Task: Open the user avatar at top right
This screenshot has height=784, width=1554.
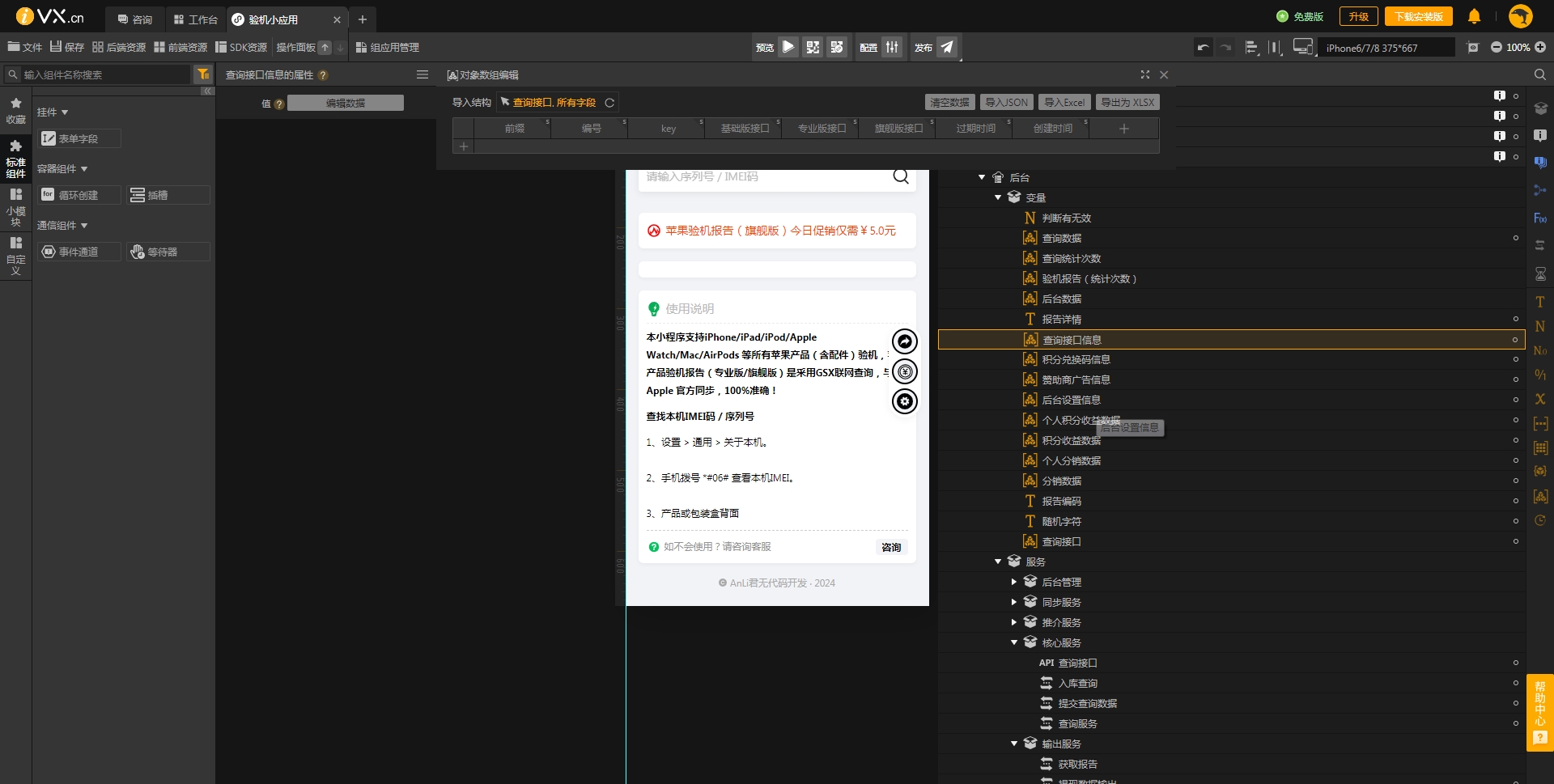Action: click(x=1521, y=16)
